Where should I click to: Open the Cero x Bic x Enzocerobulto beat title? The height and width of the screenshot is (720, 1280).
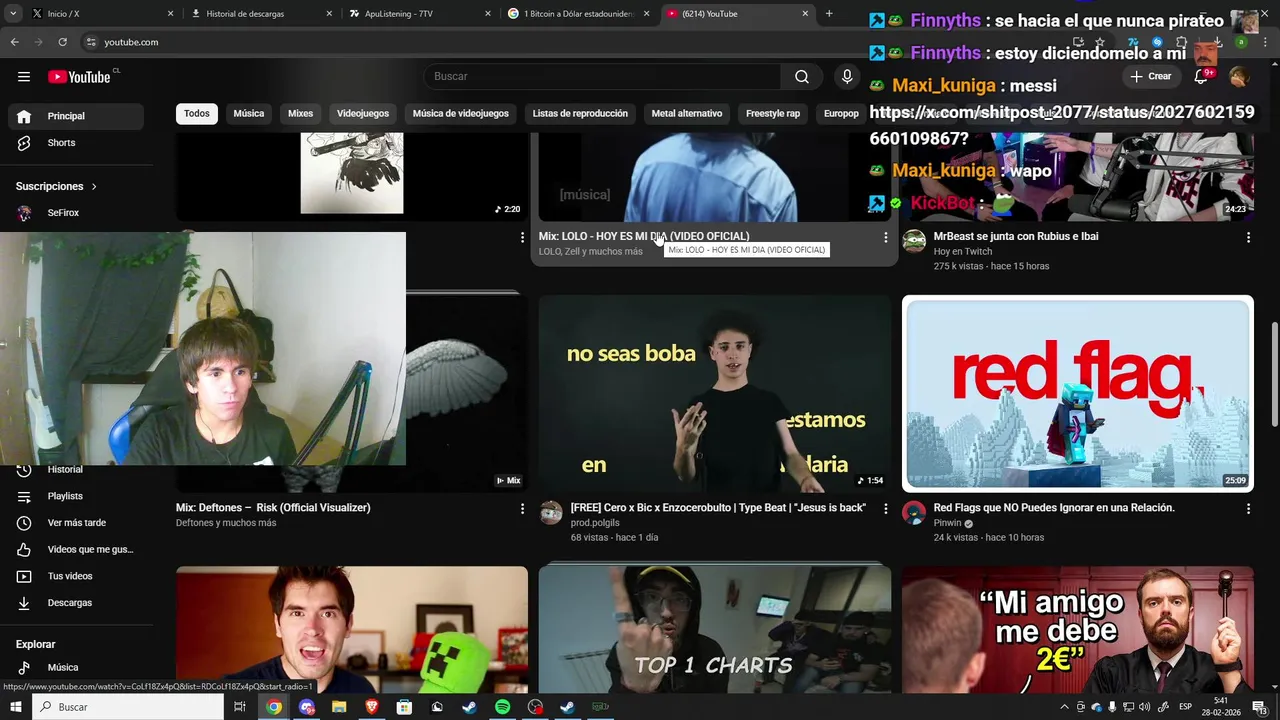[x=718, y=508]
